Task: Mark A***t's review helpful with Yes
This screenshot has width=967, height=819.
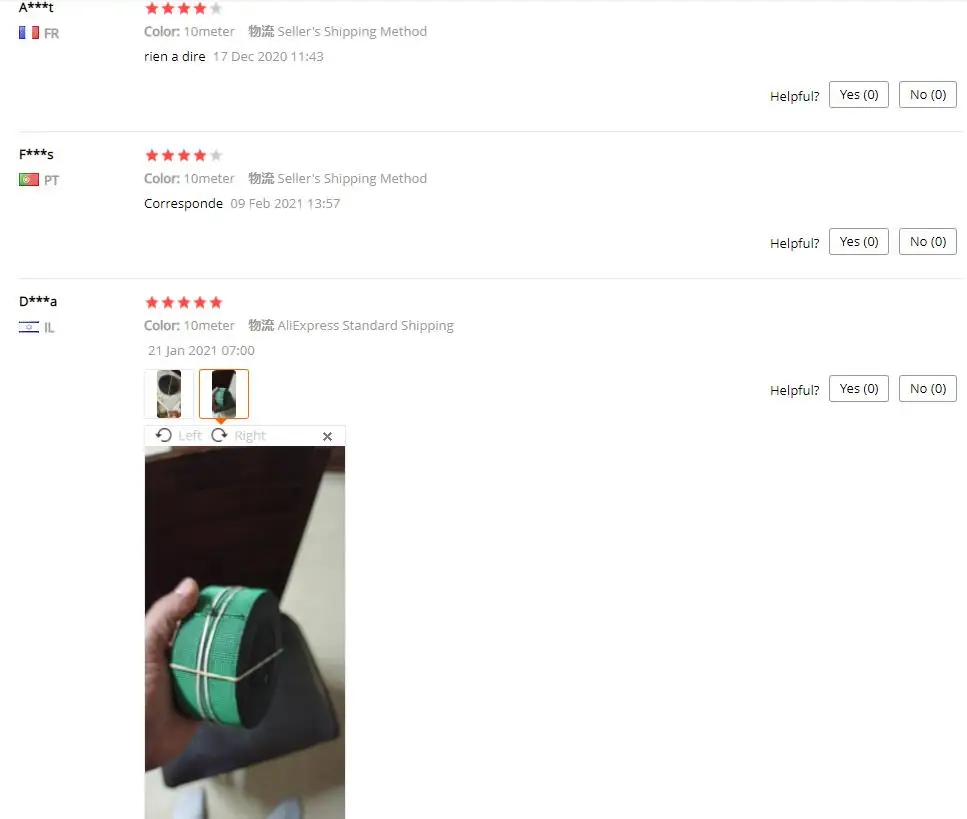Action: pyautogui.click(x=858, y=95)
